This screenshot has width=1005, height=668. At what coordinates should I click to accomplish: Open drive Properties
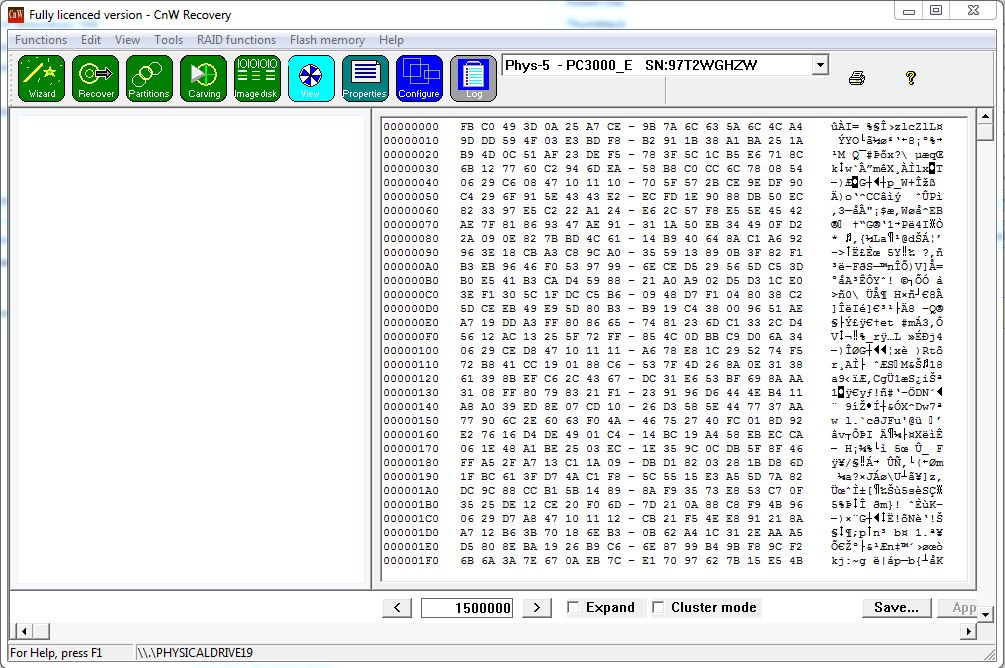pyautogui.click(x=365, y=78)
